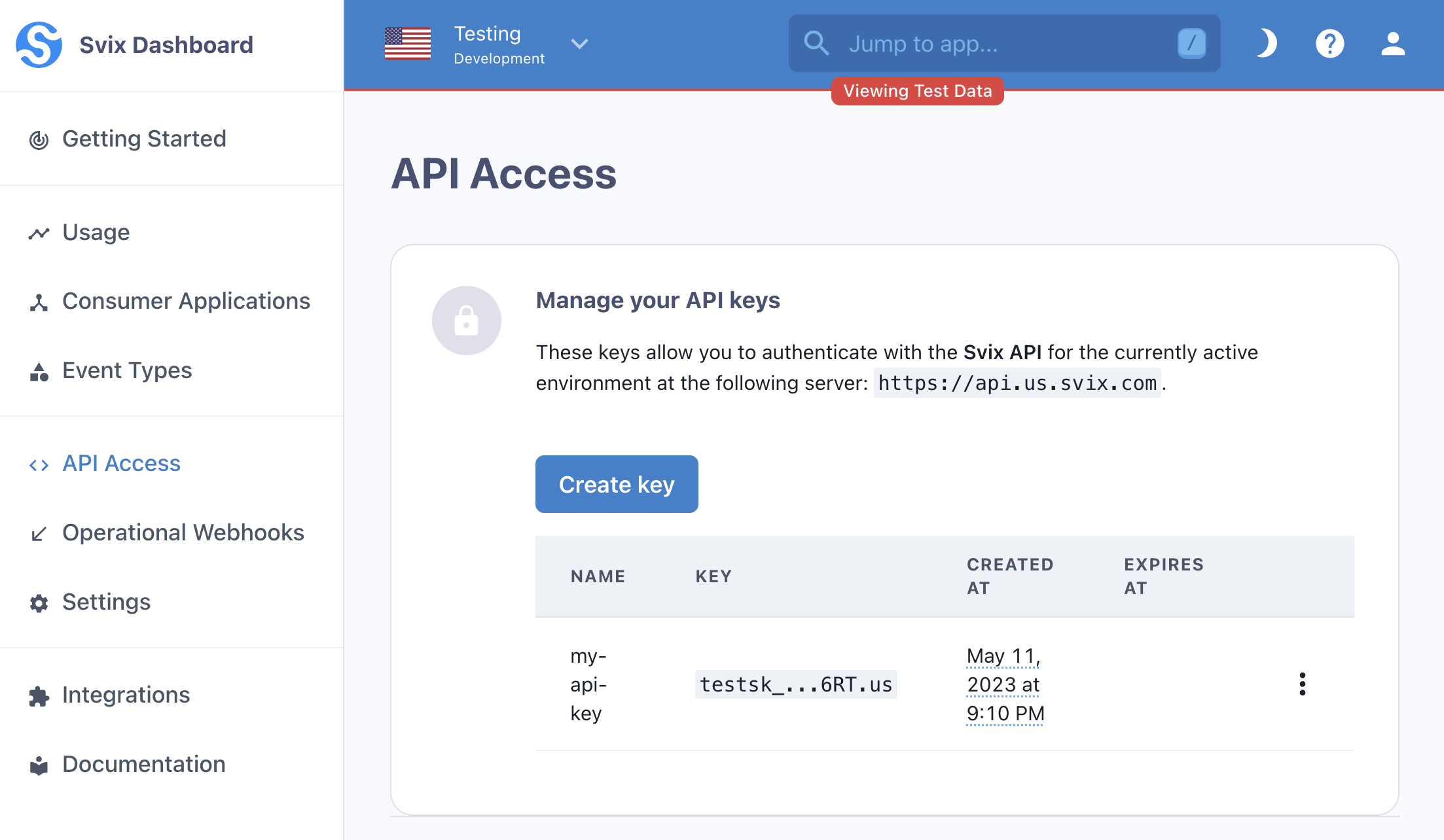Navigate to Consumer Applications
This screenshot has height=840, width=1444.
click(x=186, y=301)
